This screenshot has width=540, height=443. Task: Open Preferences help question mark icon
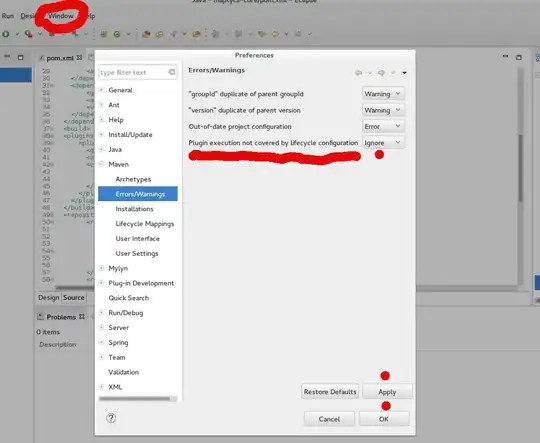[x=111, y=418]
